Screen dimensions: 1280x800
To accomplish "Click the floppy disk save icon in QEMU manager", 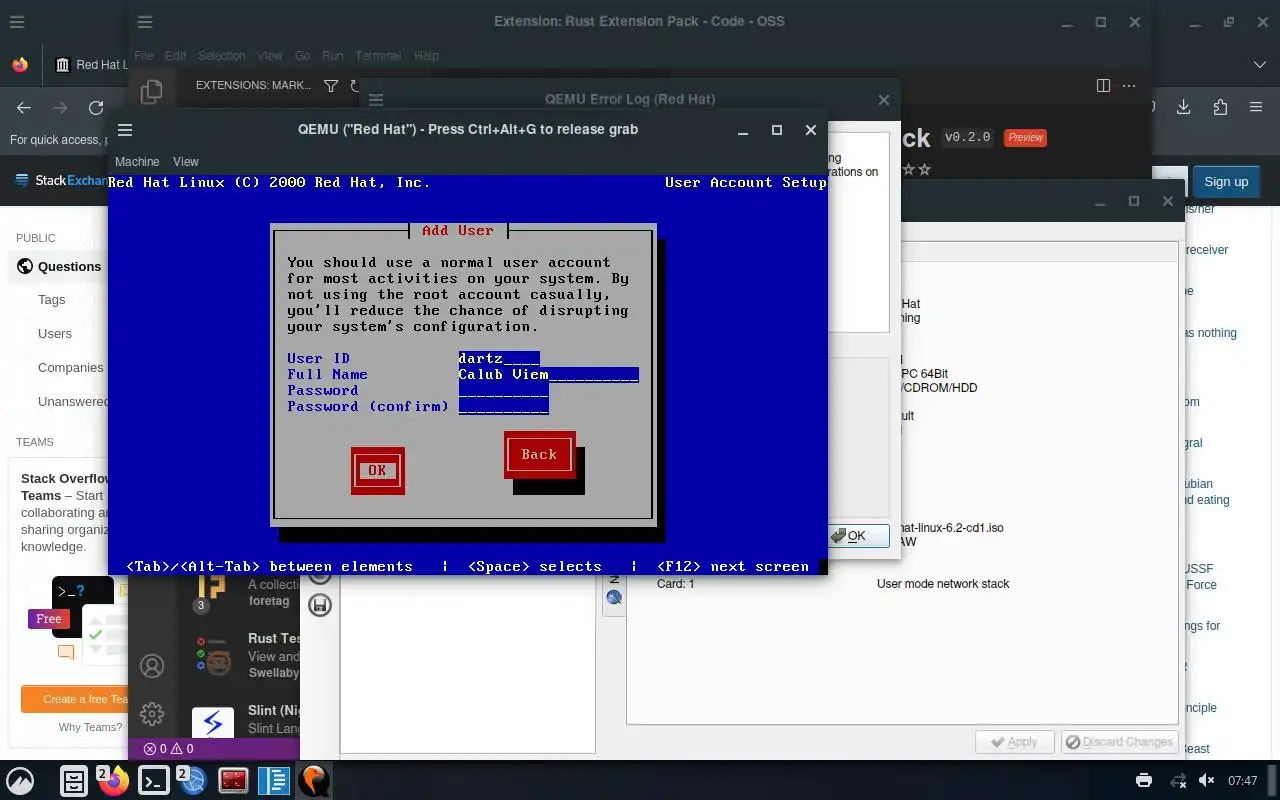I will pyautogui.click(x=319, y=605).
